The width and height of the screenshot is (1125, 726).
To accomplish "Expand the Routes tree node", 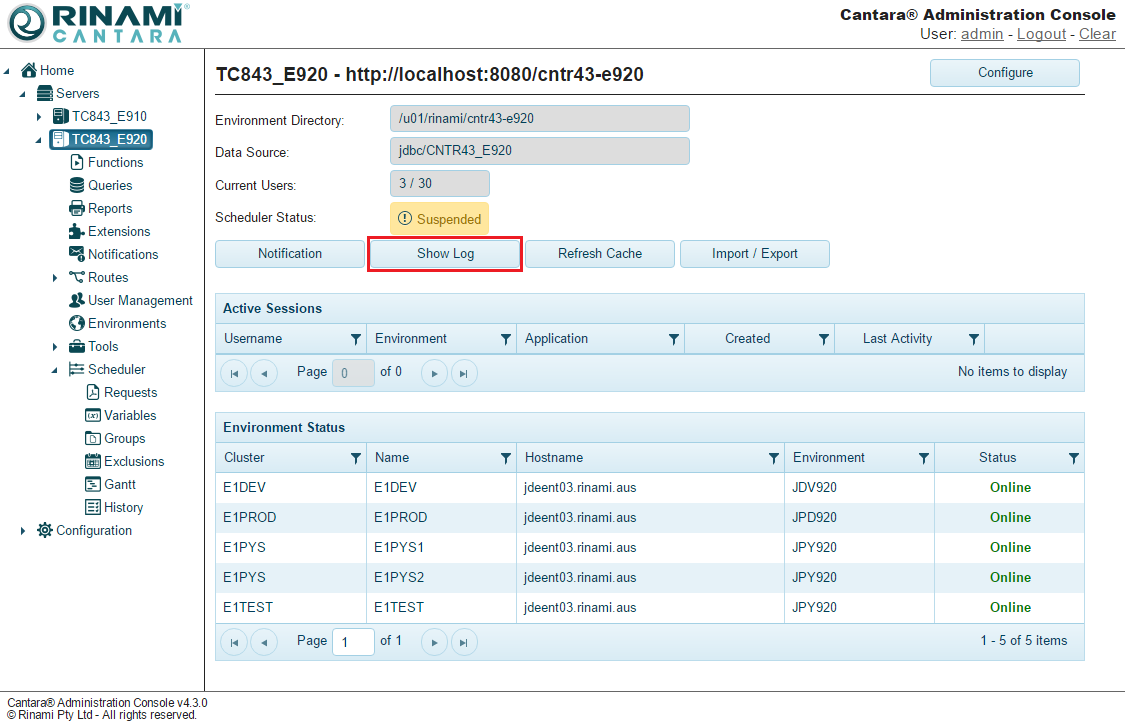I will [55, 278].
